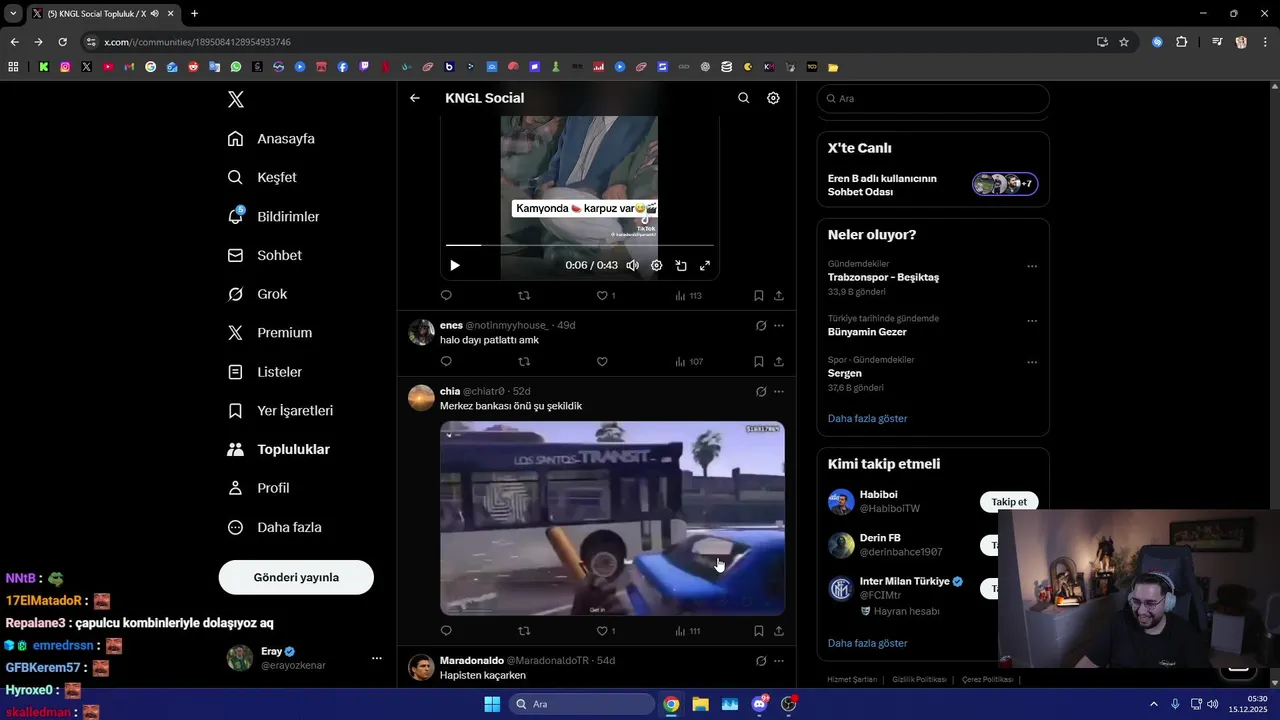
Task: Share enes post
Action: (x=779, y=361)
